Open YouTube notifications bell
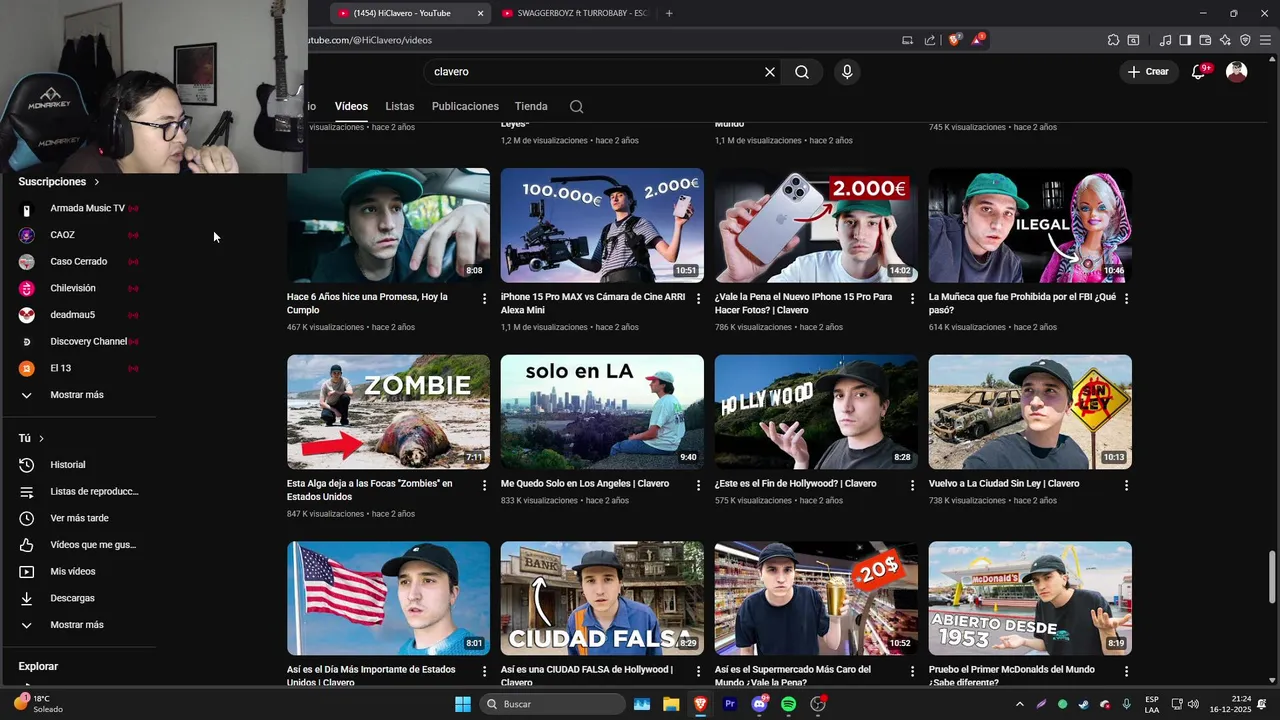This screenshot has width=1280, height=720. click(x=1199, y=72)
